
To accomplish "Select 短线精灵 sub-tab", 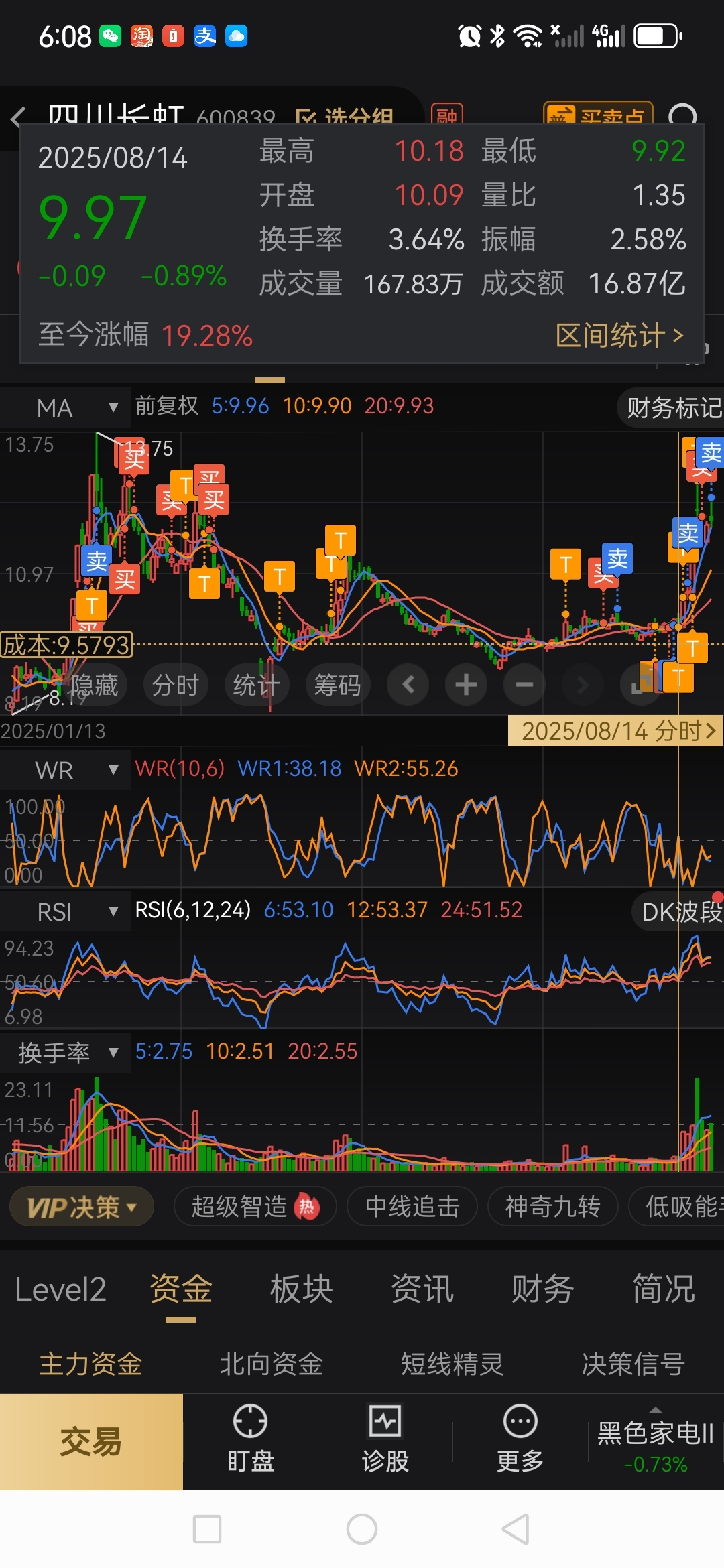I will click(452, 1364).
